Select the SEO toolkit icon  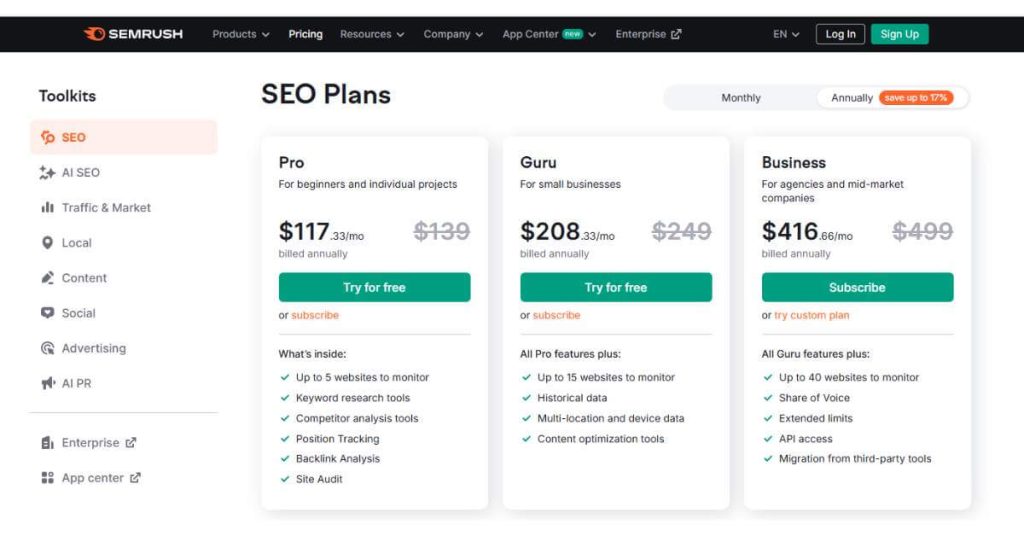tap(47, 138)
